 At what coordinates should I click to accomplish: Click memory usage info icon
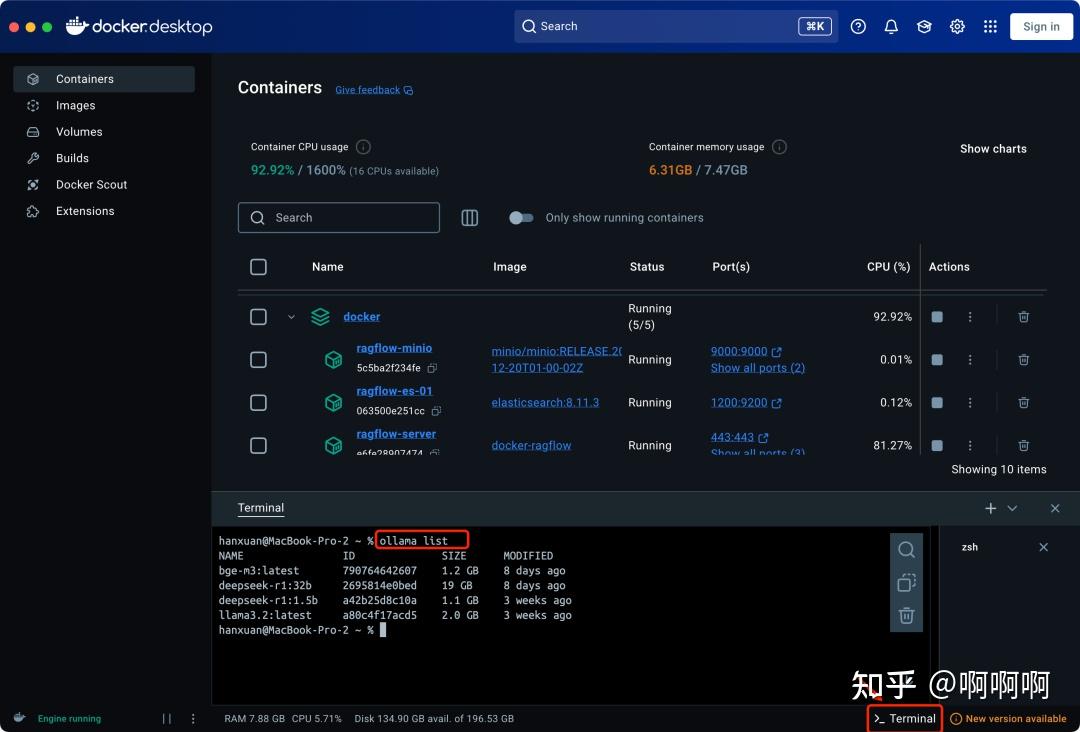tap(779, 147)
